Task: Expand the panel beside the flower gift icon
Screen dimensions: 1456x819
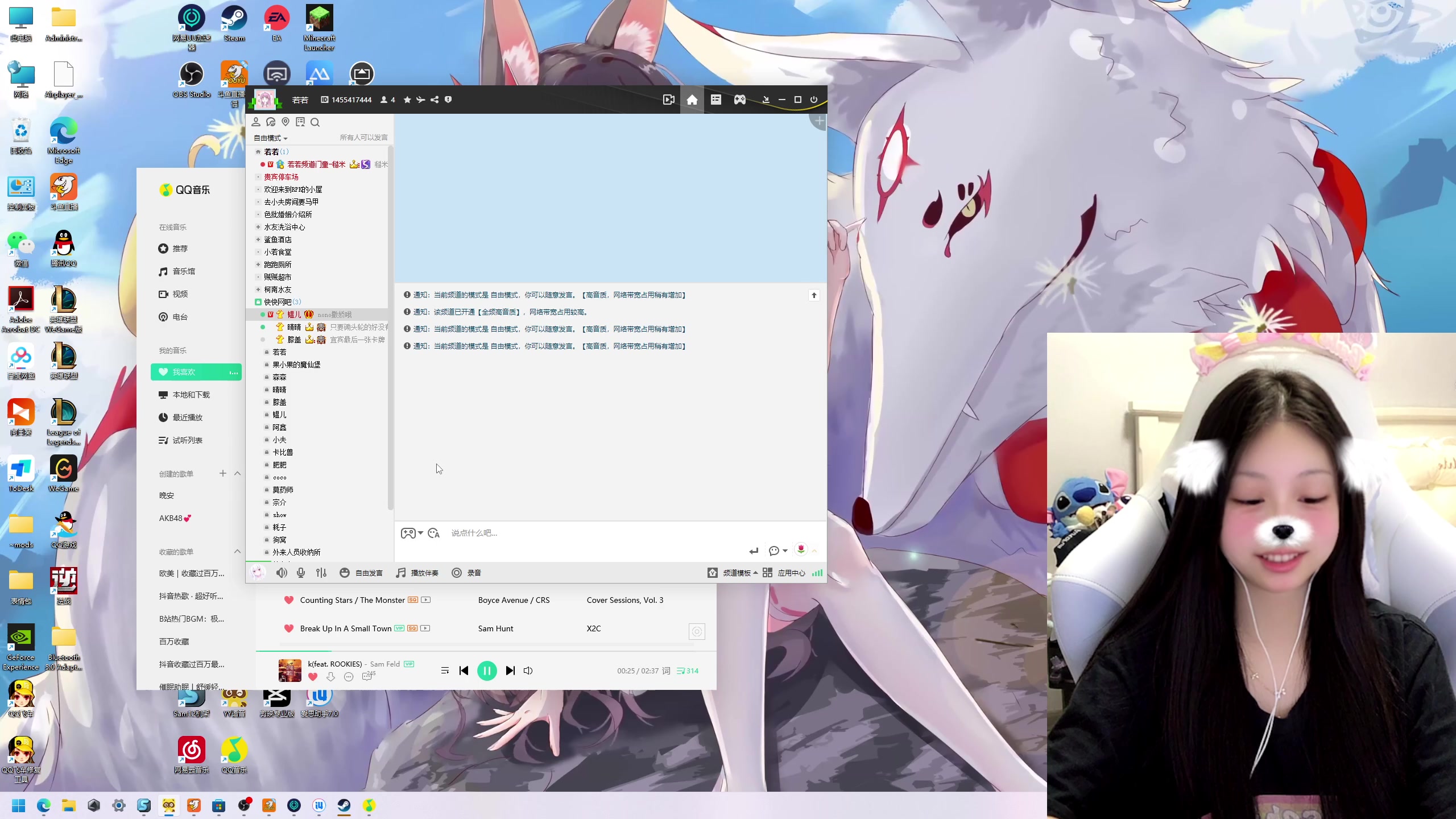Action: (814, 551)
